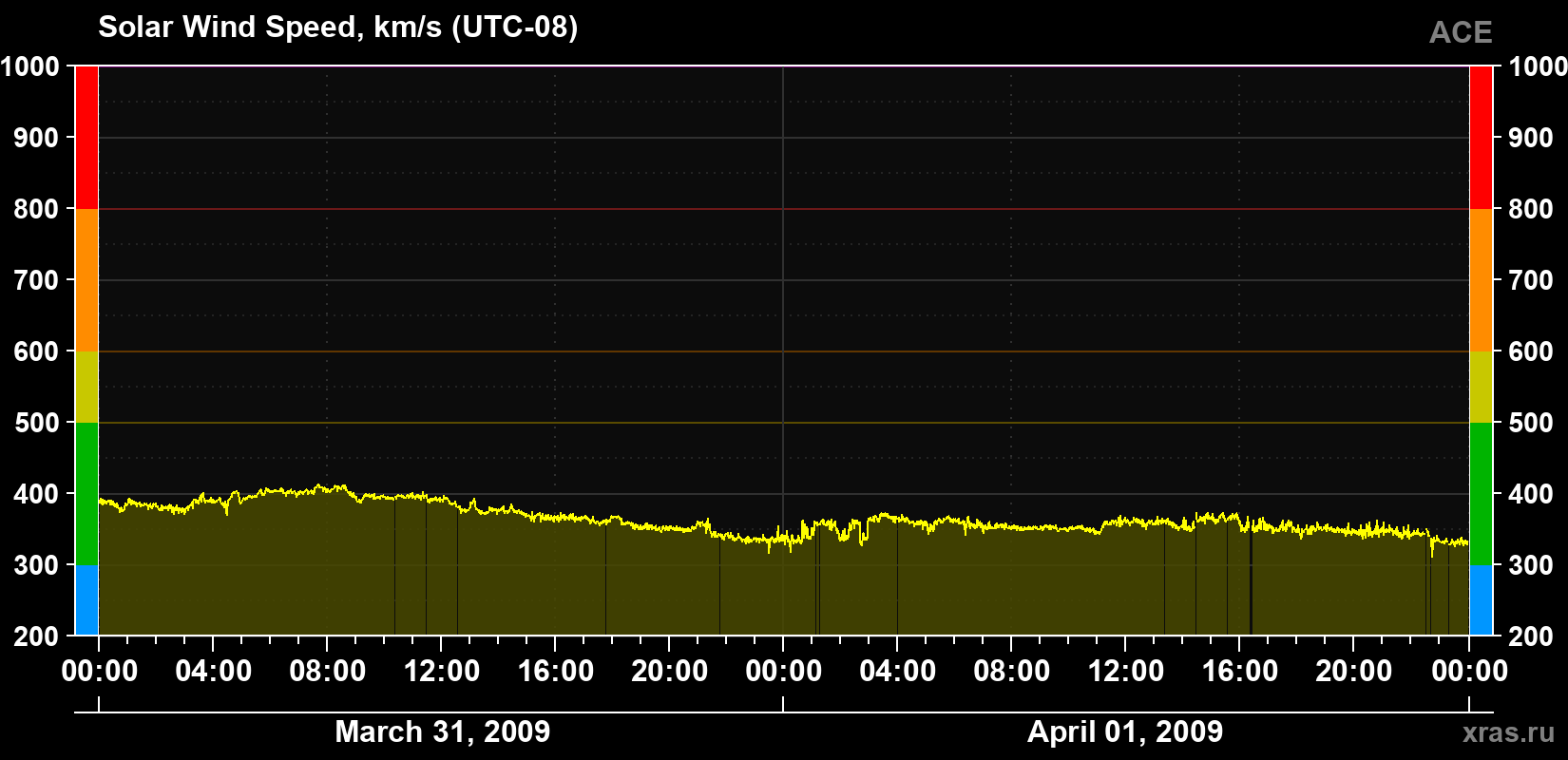Screen dimensions: 1568x760
Task: Click the "1000" label on the right axis
Action: [1538, 66]
